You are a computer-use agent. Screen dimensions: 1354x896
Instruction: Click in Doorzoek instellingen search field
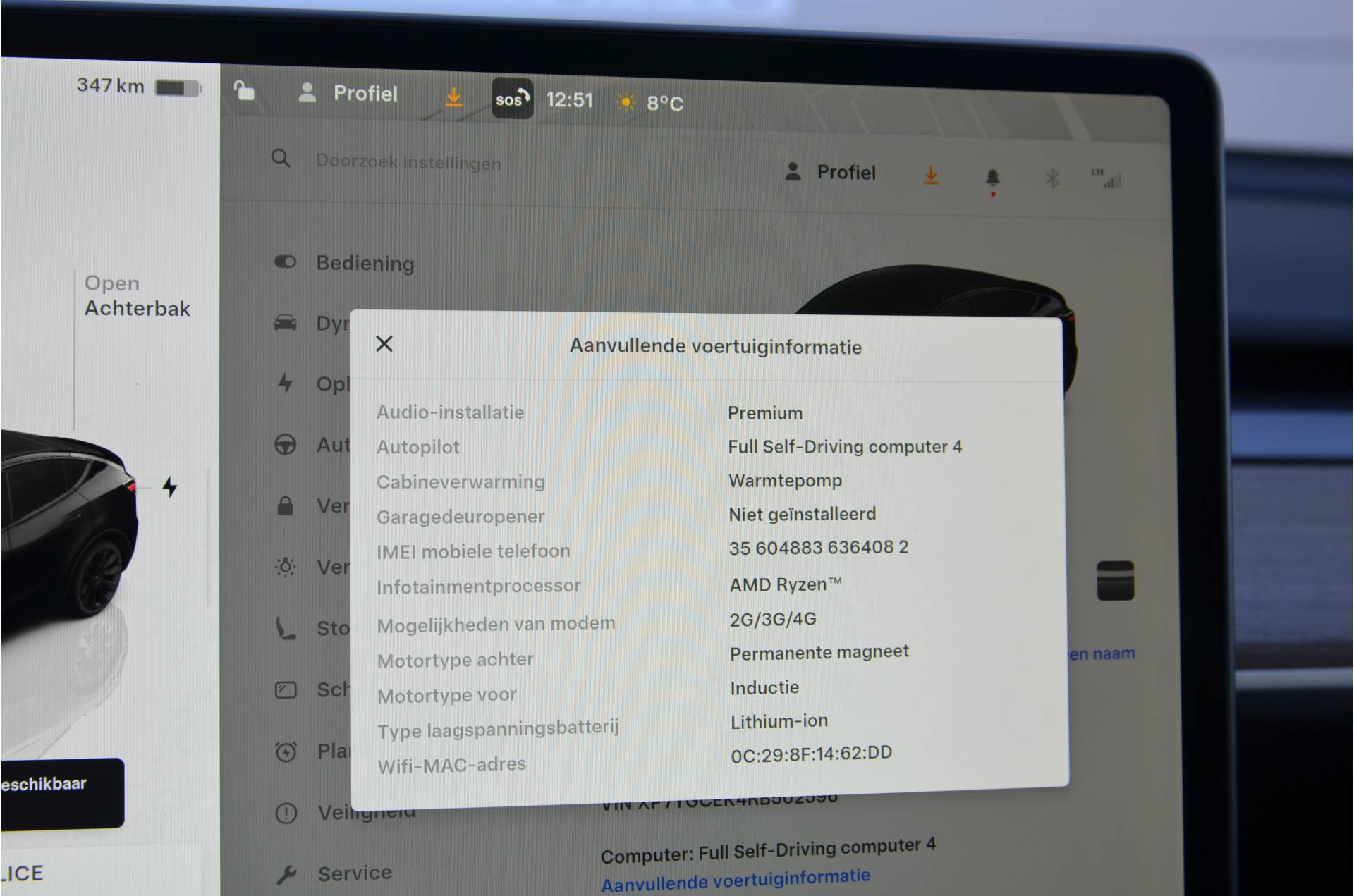(x=408, y=162)
